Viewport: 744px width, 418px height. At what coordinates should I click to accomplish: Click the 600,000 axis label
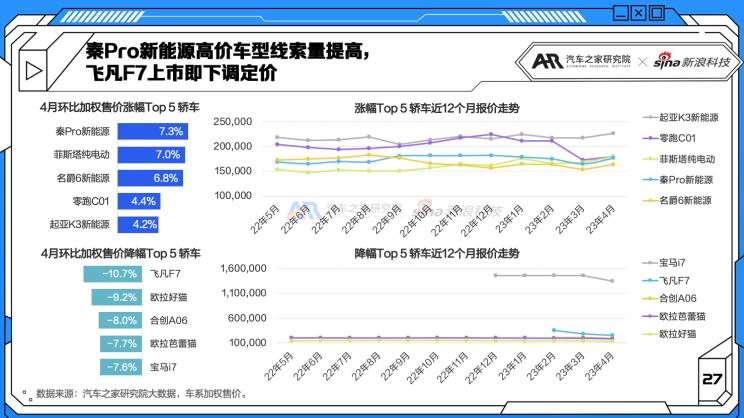click(x=247, y=318)
